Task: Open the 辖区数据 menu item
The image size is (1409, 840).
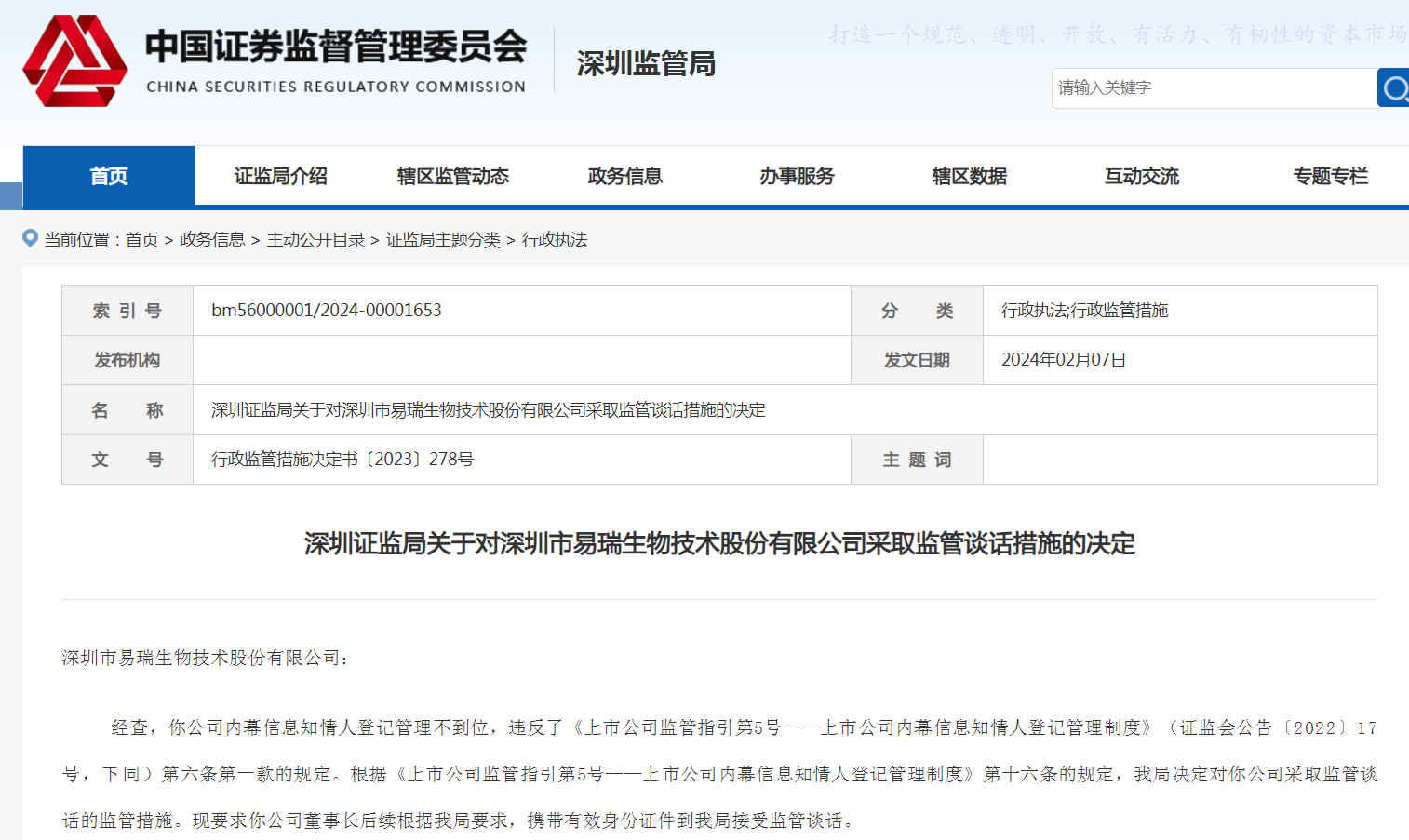Action: tap(969, 176)
